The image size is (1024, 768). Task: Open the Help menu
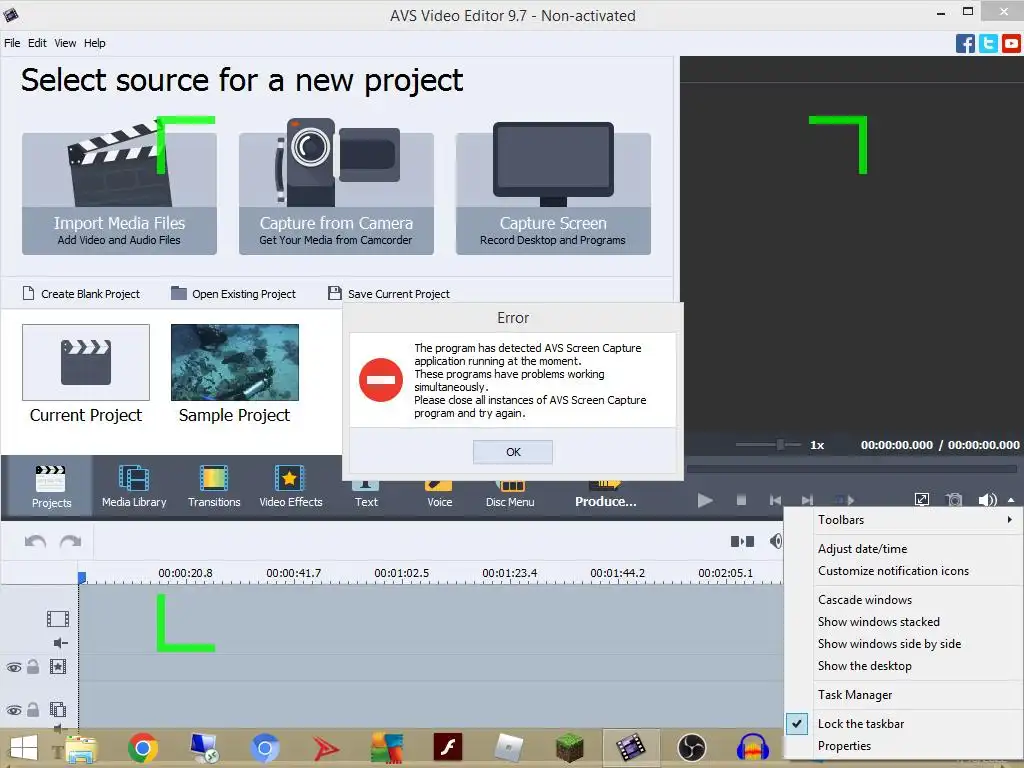95,43
